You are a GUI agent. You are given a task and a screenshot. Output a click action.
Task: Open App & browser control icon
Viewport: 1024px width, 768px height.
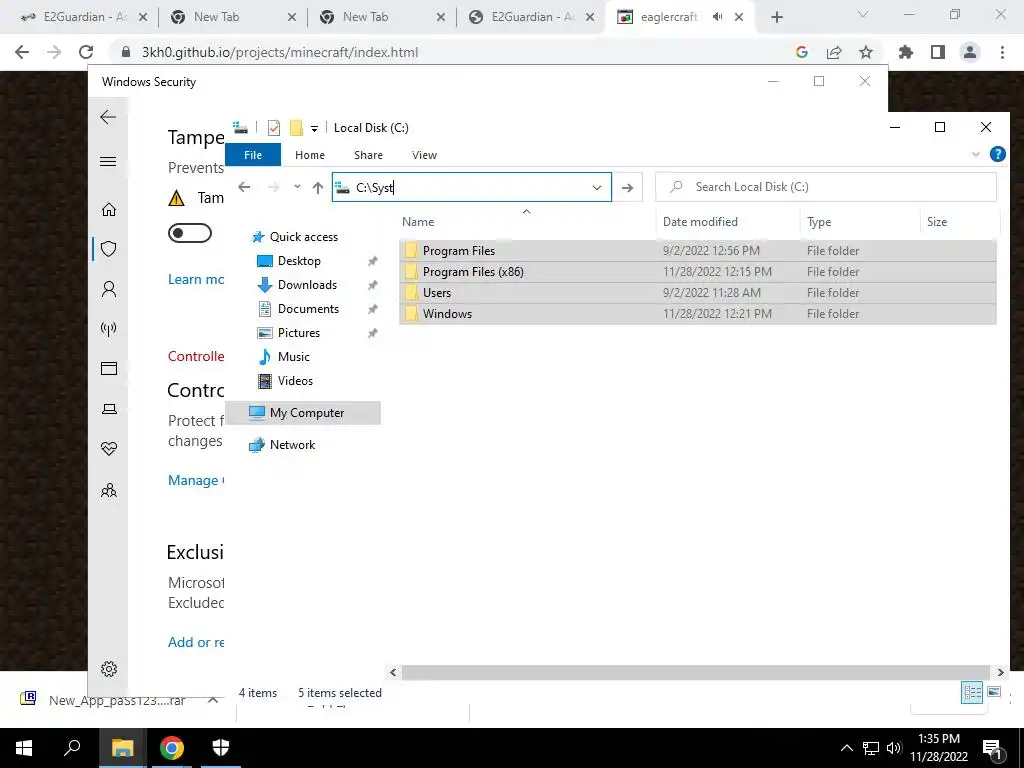coord(108,368)
